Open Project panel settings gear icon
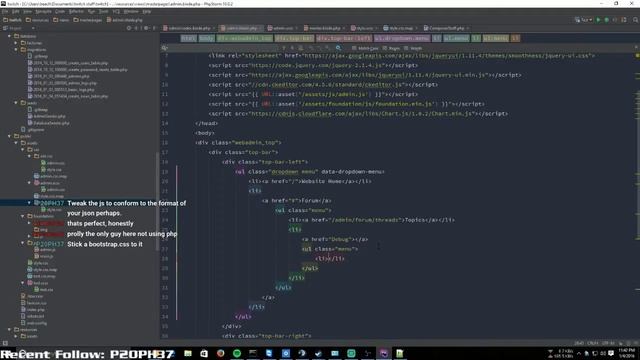The height and width of the screenshot is (360, 640). (146, 28)
